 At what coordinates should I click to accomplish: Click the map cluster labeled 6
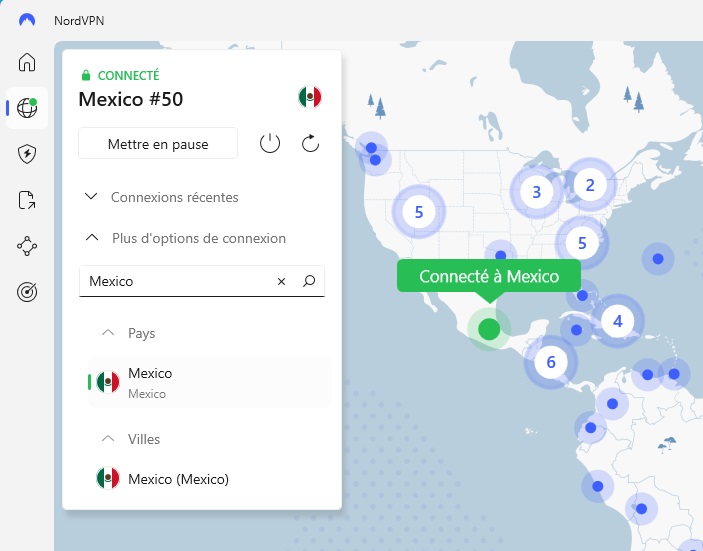click(551, 362)
